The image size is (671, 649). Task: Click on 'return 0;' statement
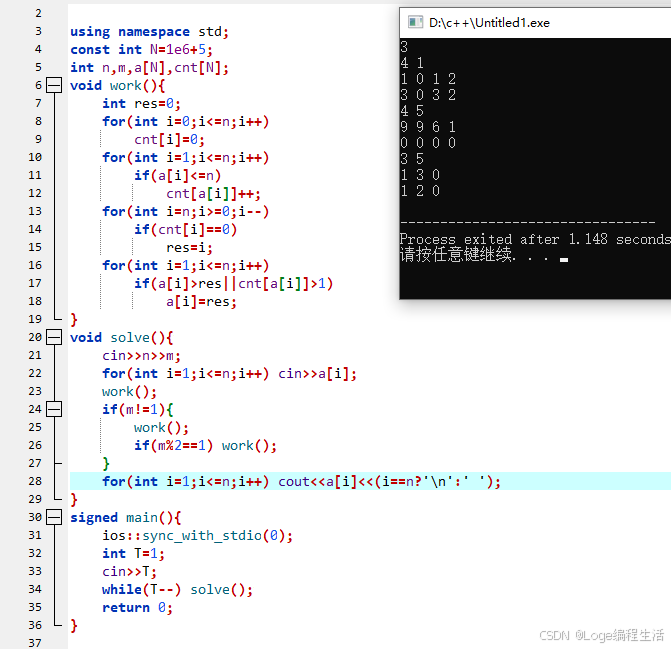(x=137, y=608)
